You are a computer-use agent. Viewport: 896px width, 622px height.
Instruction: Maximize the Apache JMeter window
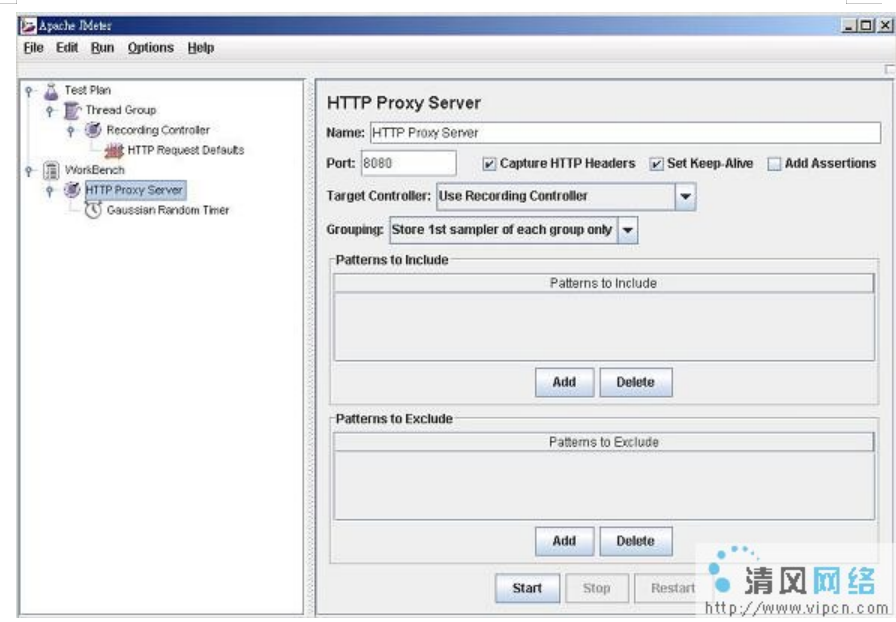[x=867, y=26]
